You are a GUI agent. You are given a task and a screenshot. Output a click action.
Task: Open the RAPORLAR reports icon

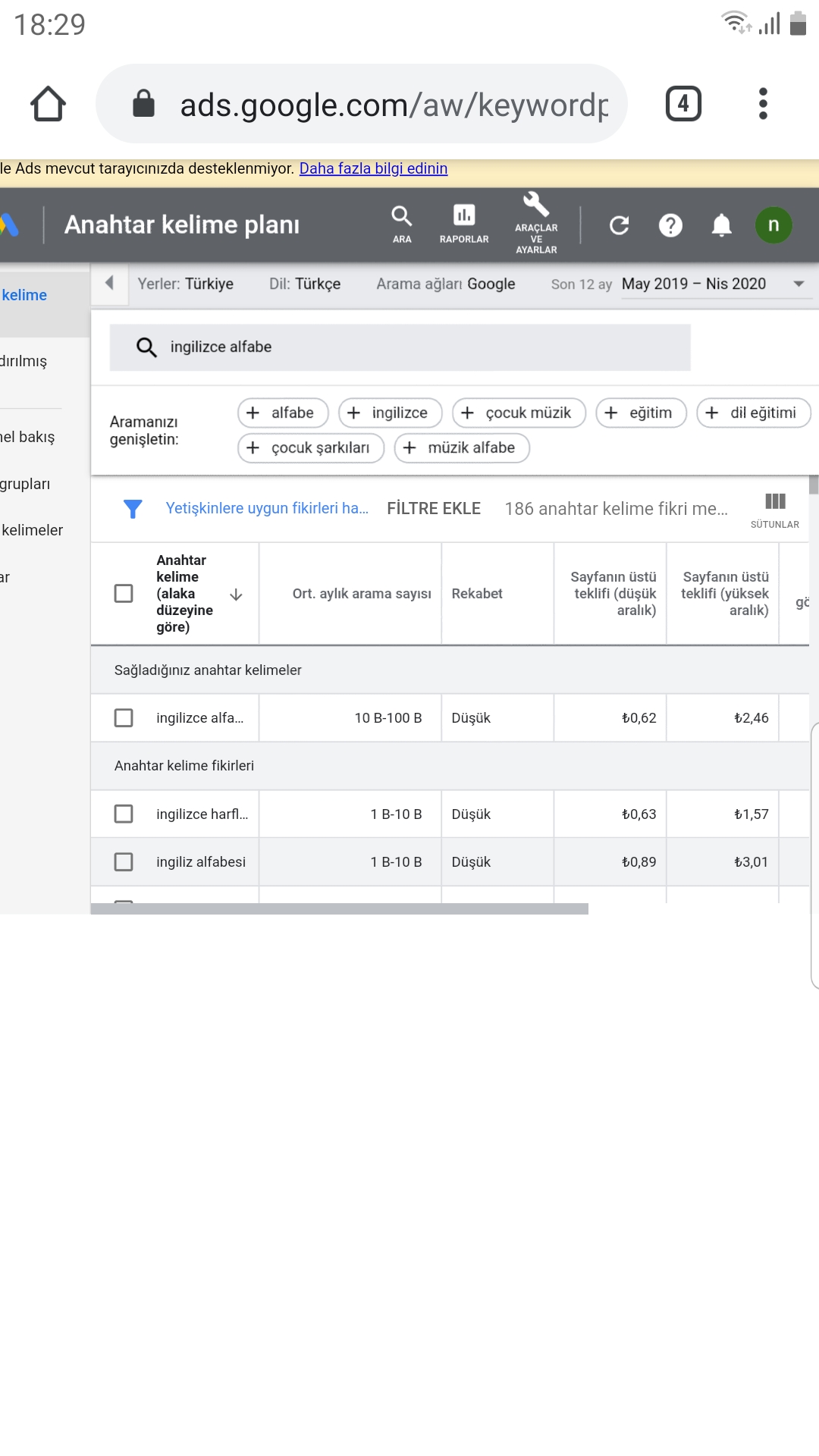pos(464,224)
